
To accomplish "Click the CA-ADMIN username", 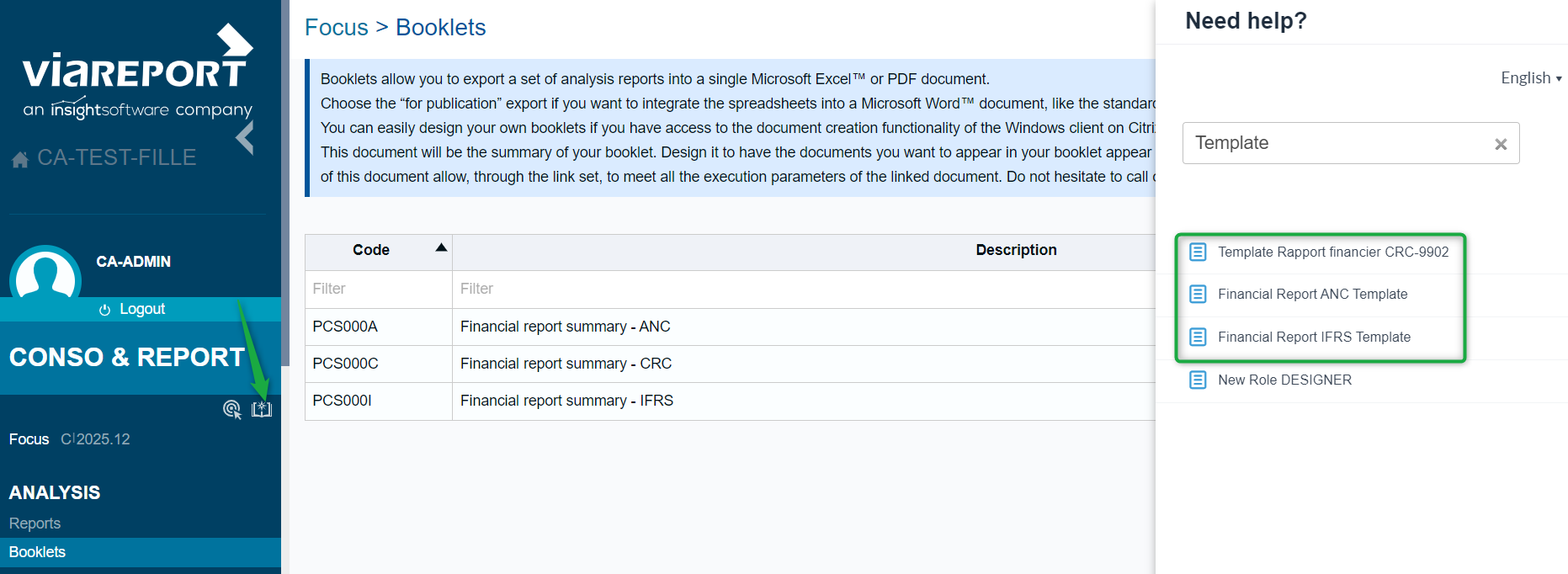I will (x=133, y=262).
